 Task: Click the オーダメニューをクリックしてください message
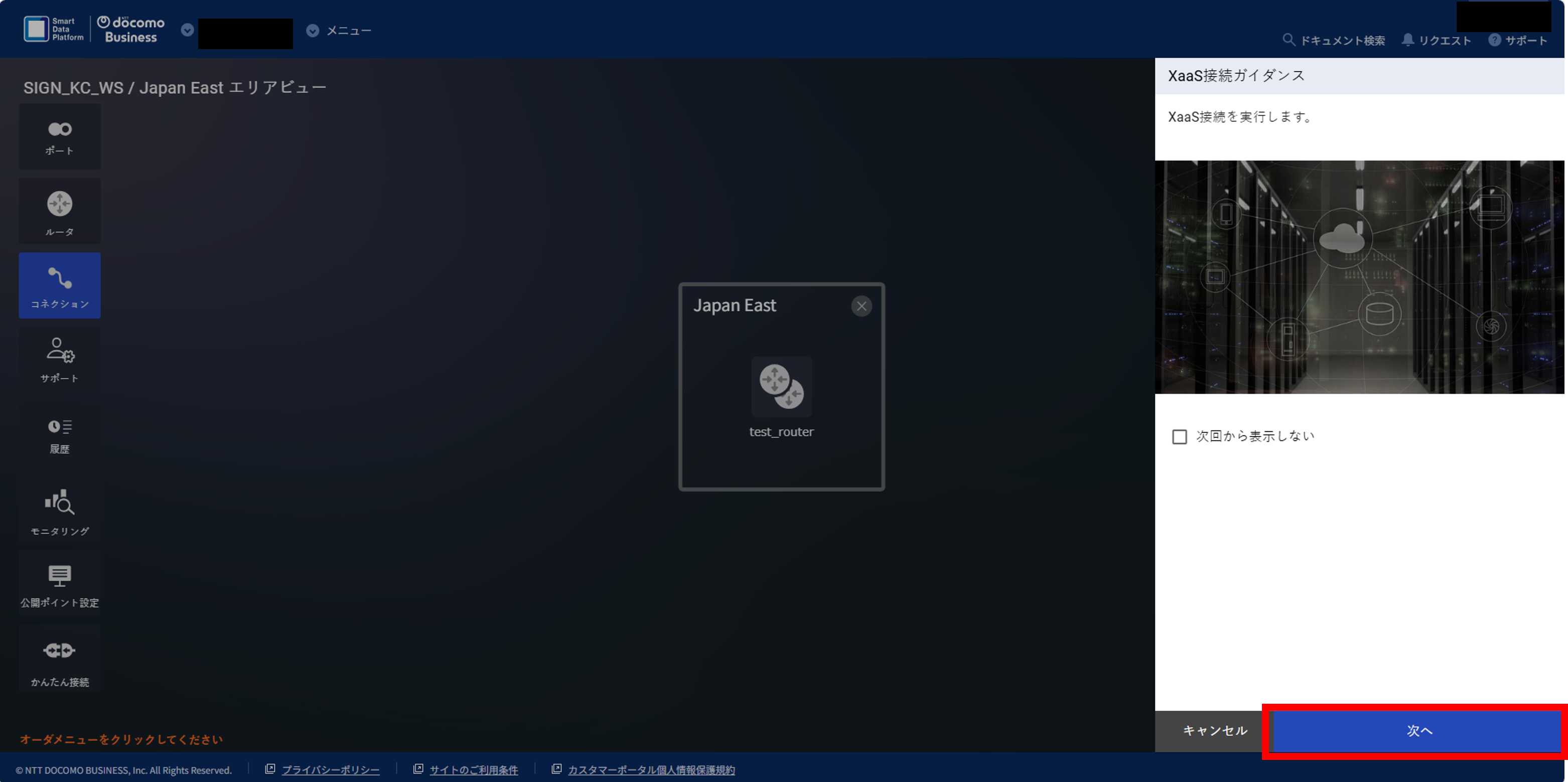tap(121, 739)
